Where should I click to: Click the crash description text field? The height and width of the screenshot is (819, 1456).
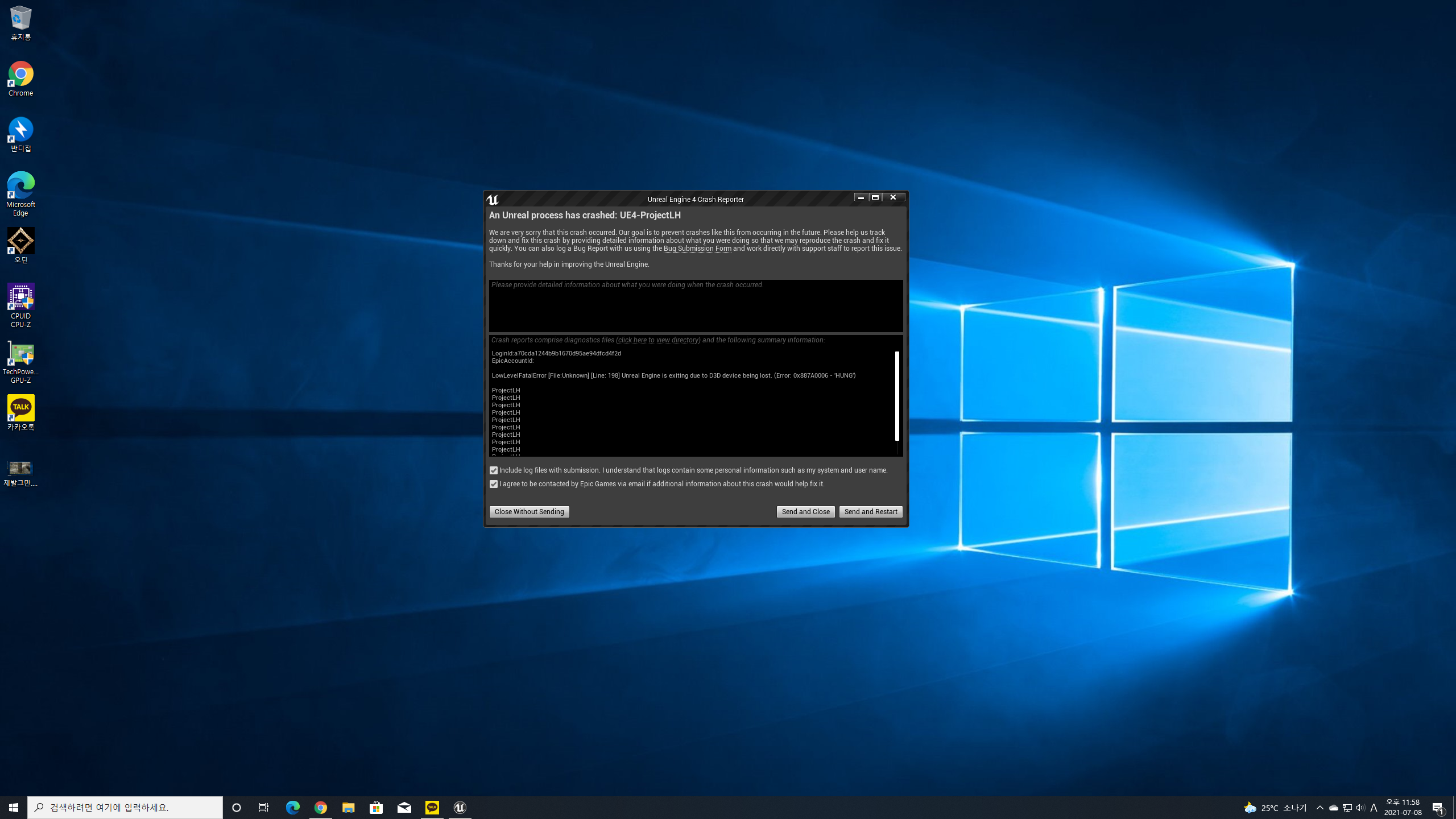coord(695,306)
